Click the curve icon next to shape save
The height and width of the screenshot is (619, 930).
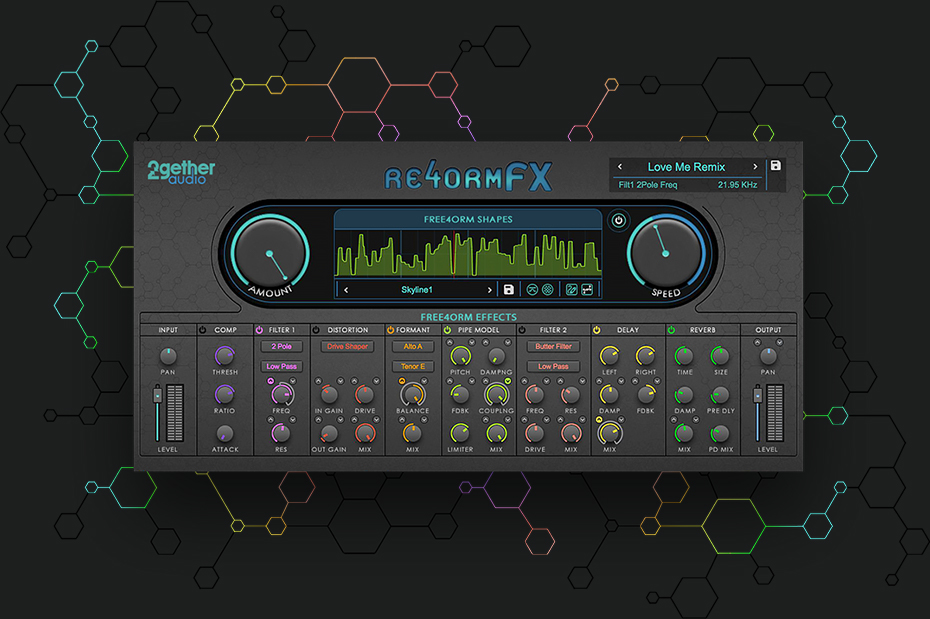coord(532,290)
